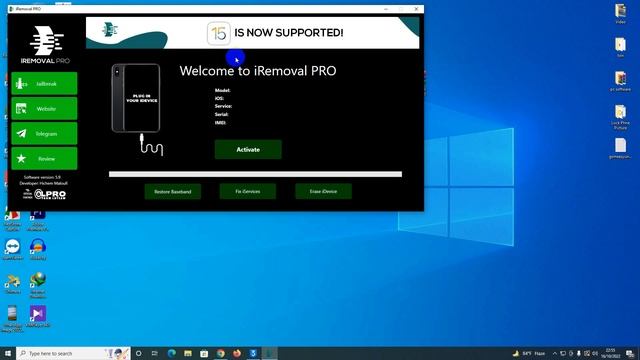The image size is (640, 360).
Task: Open the Telegram sidebar button
Action: click(x=44, y=133)
